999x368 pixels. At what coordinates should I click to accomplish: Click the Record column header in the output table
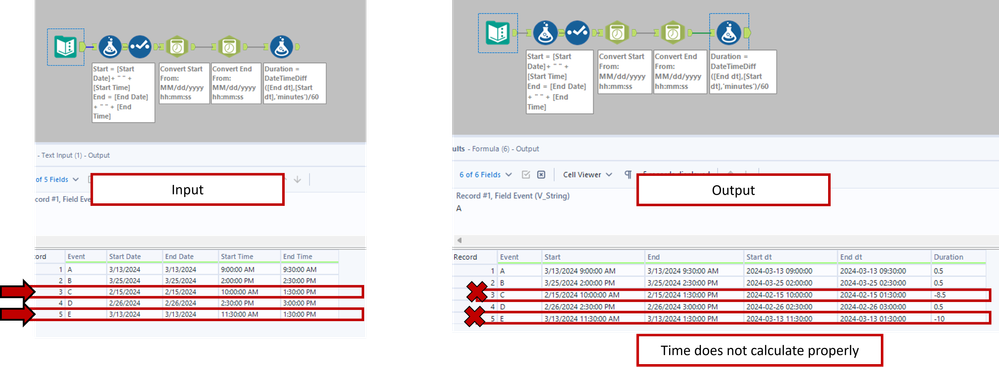(475, 257)
